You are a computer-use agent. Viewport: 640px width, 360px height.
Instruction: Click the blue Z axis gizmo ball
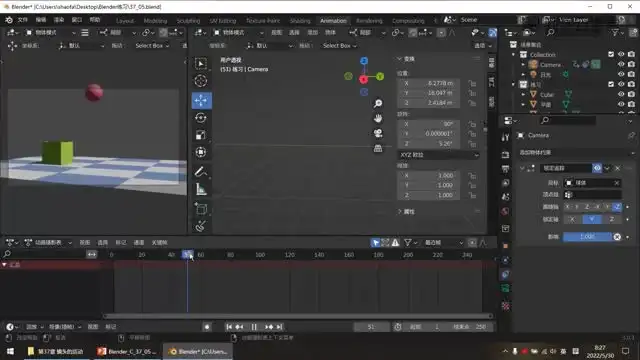(364, 61)
